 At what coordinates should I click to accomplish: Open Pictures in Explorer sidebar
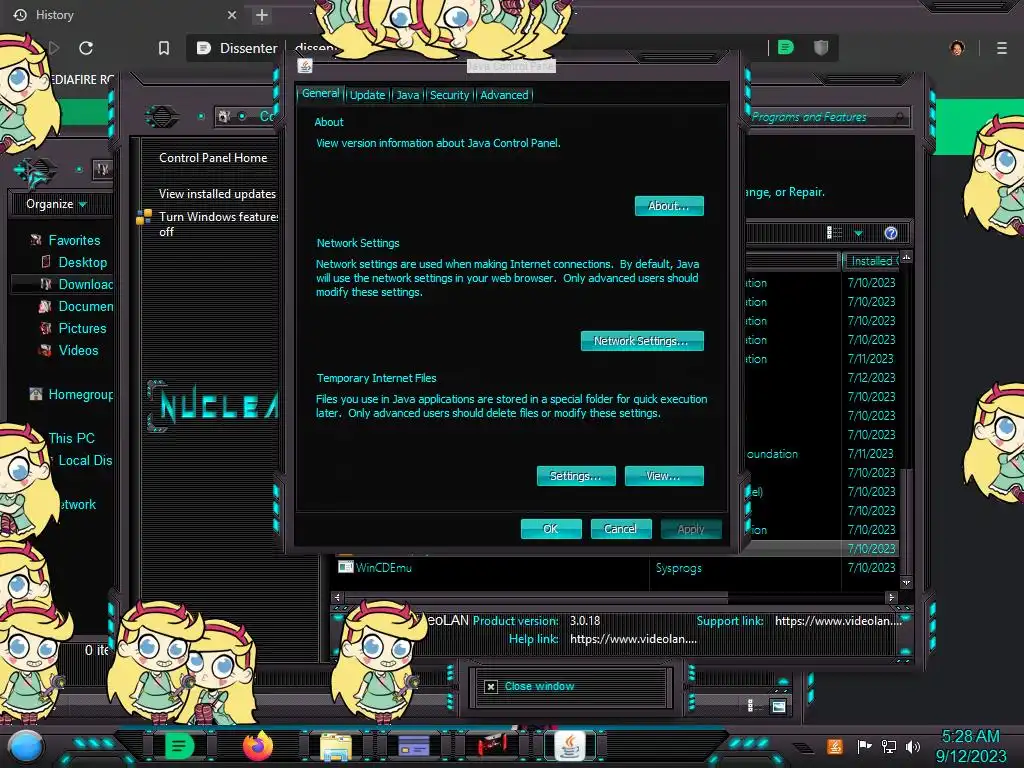(x=82, y=328)
